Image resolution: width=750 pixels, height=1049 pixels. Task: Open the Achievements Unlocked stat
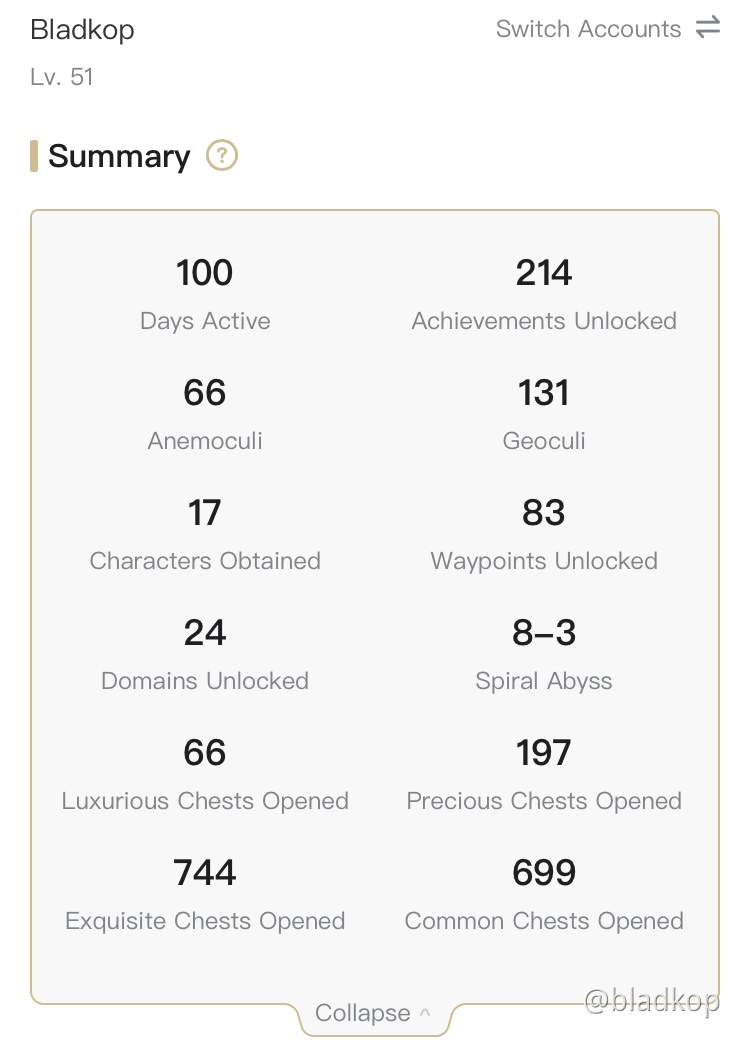[x=544, y=293]
